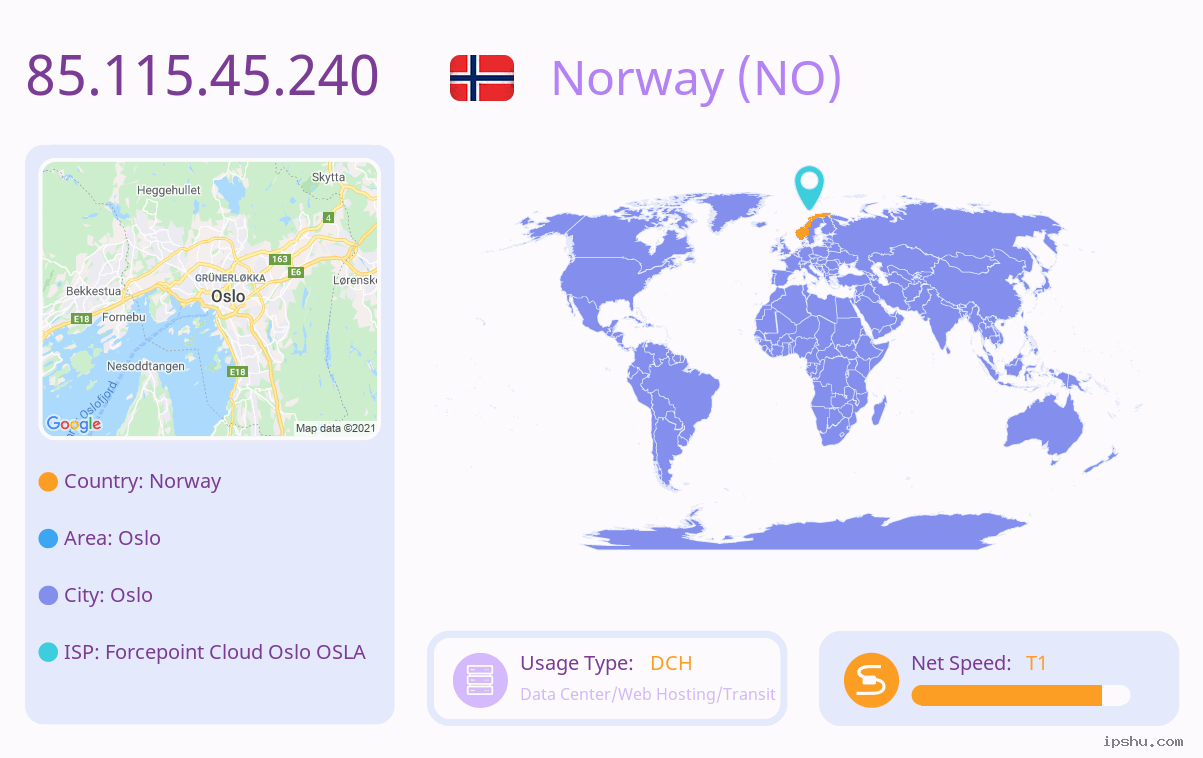Click the purple dot beside City: Oslo
The image size is (1203, 758).
[48, 596]
